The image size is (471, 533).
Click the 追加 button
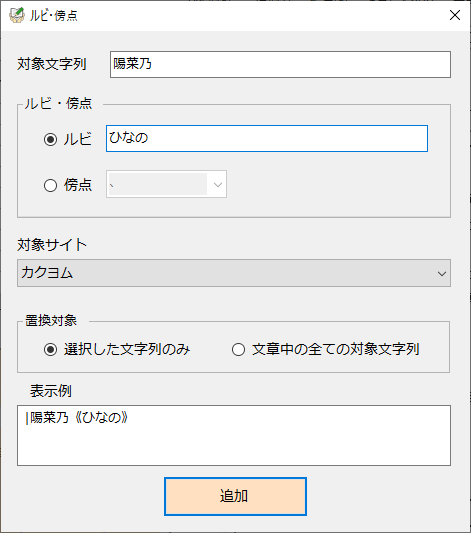coord(236,496)
